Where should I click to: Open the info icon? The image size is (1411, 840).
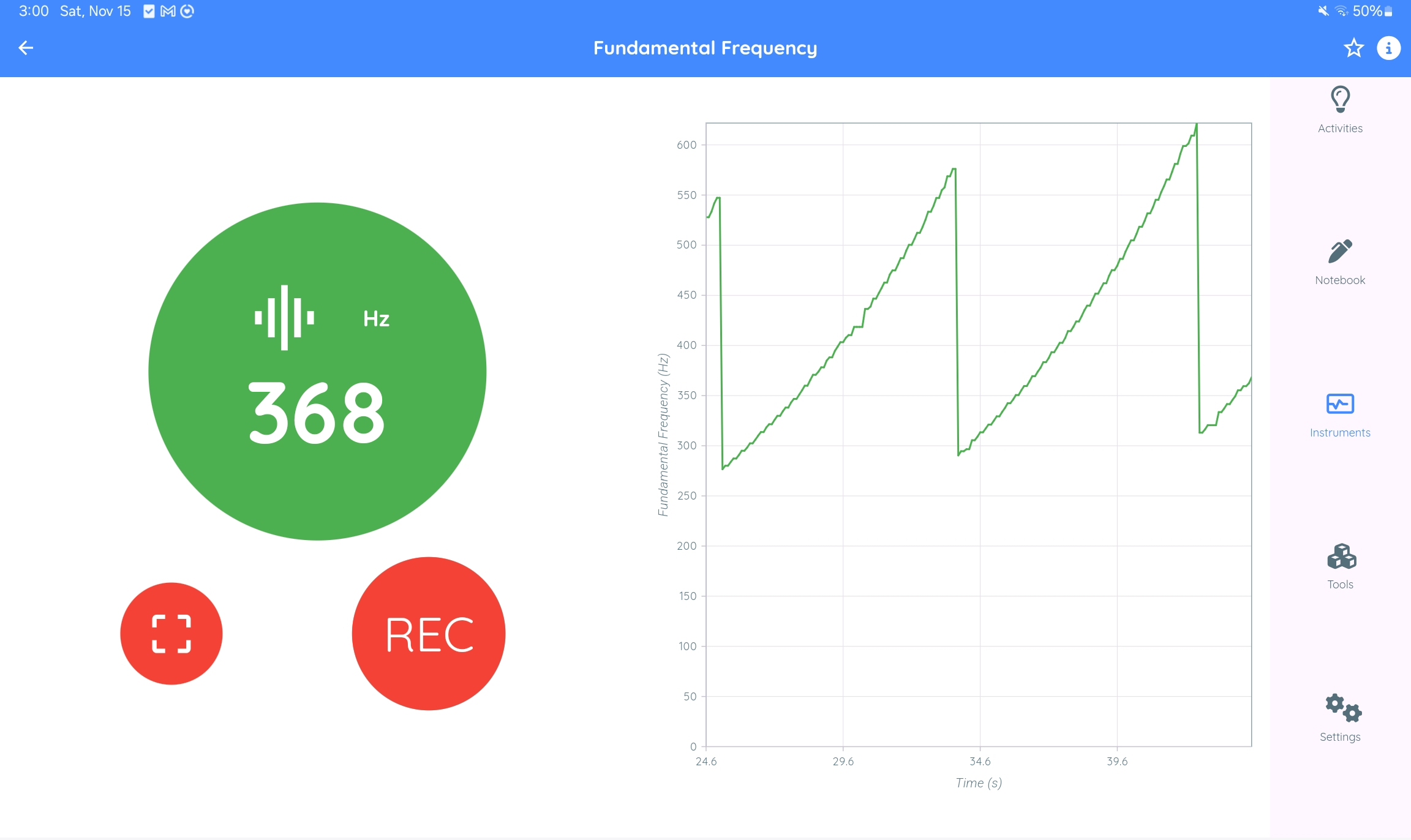coord(1388,48)
